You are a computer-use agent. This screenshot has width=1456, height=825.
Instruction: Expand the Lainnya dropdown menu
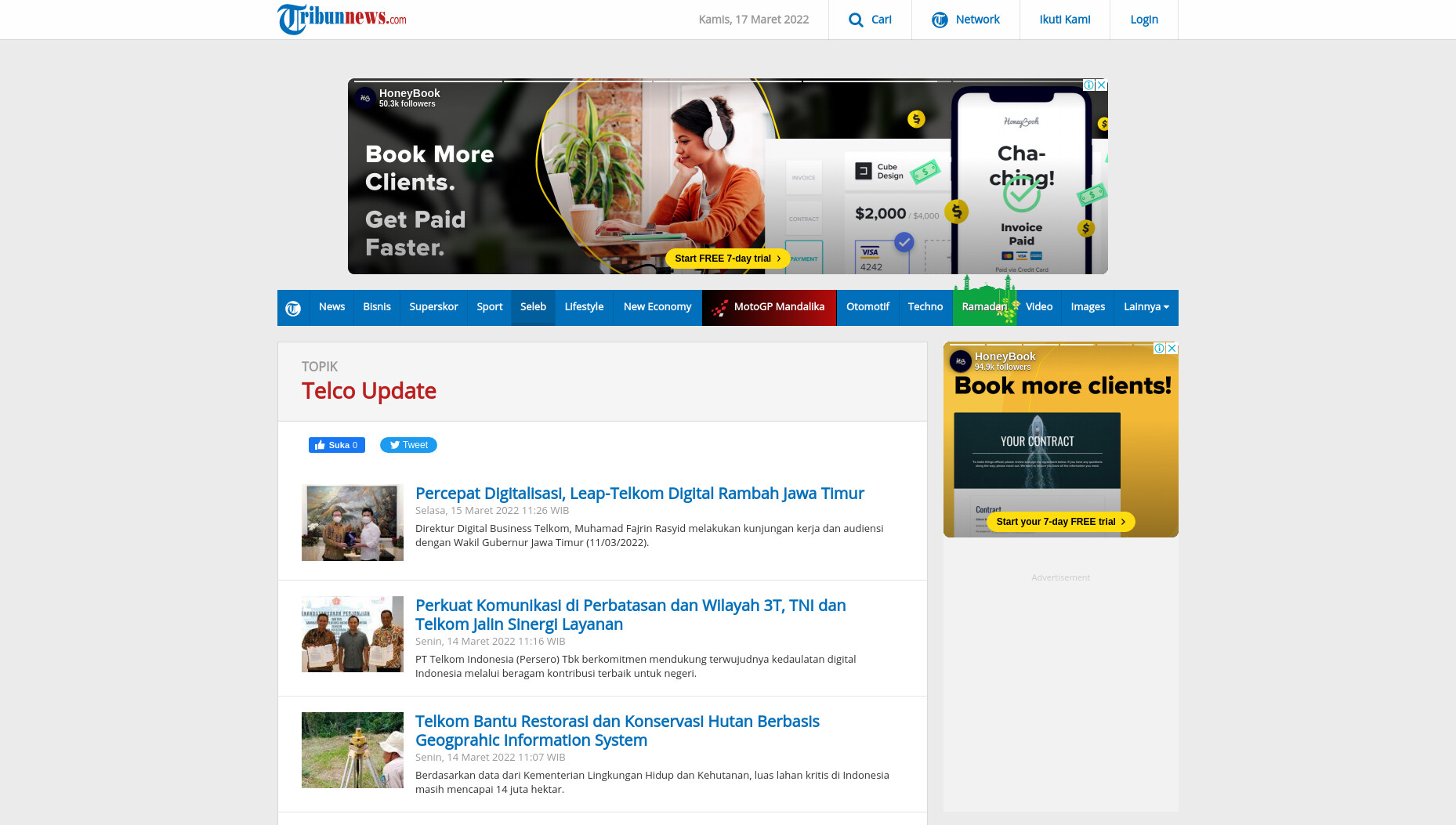click(1146, 307)
